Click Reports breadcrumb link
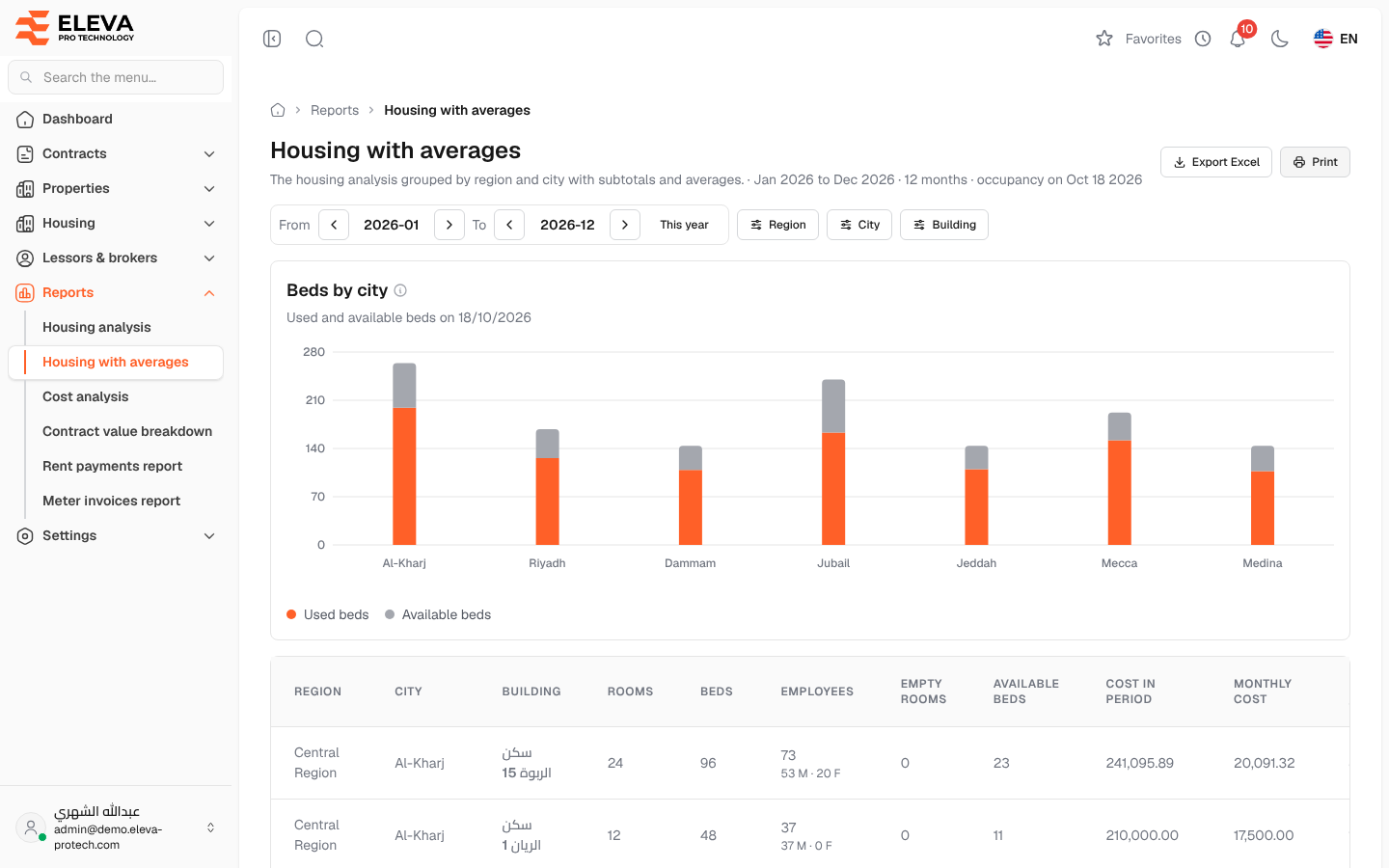The image size is (1389, 868). click(x=335, y=110)
